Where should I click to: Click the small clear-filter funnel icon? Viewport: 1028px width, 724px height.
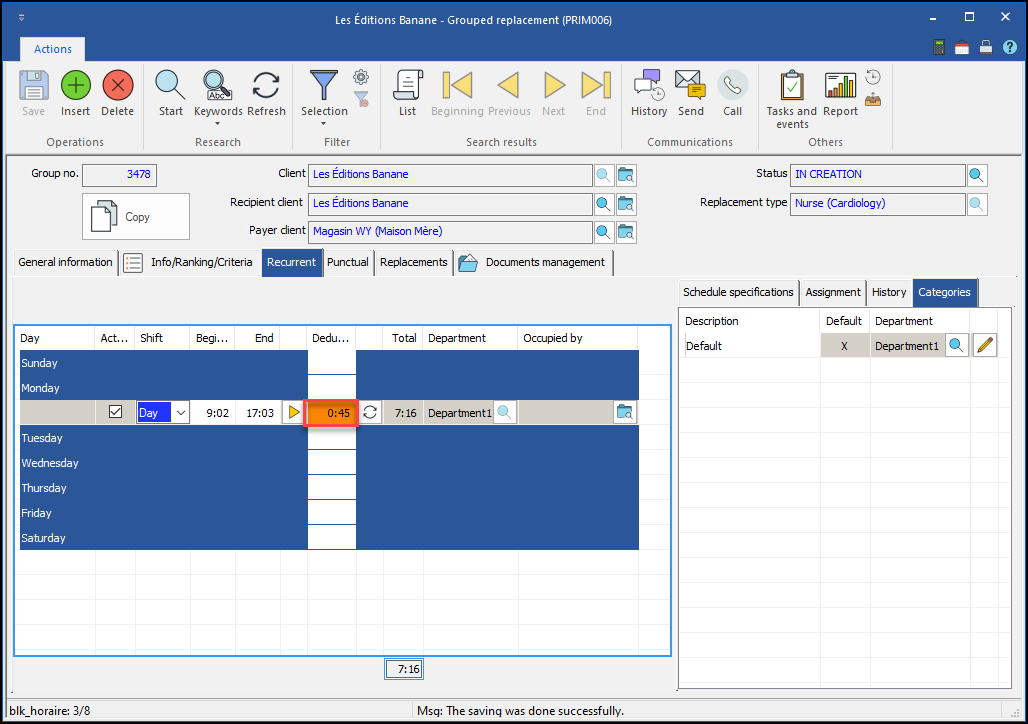(361, 99)
